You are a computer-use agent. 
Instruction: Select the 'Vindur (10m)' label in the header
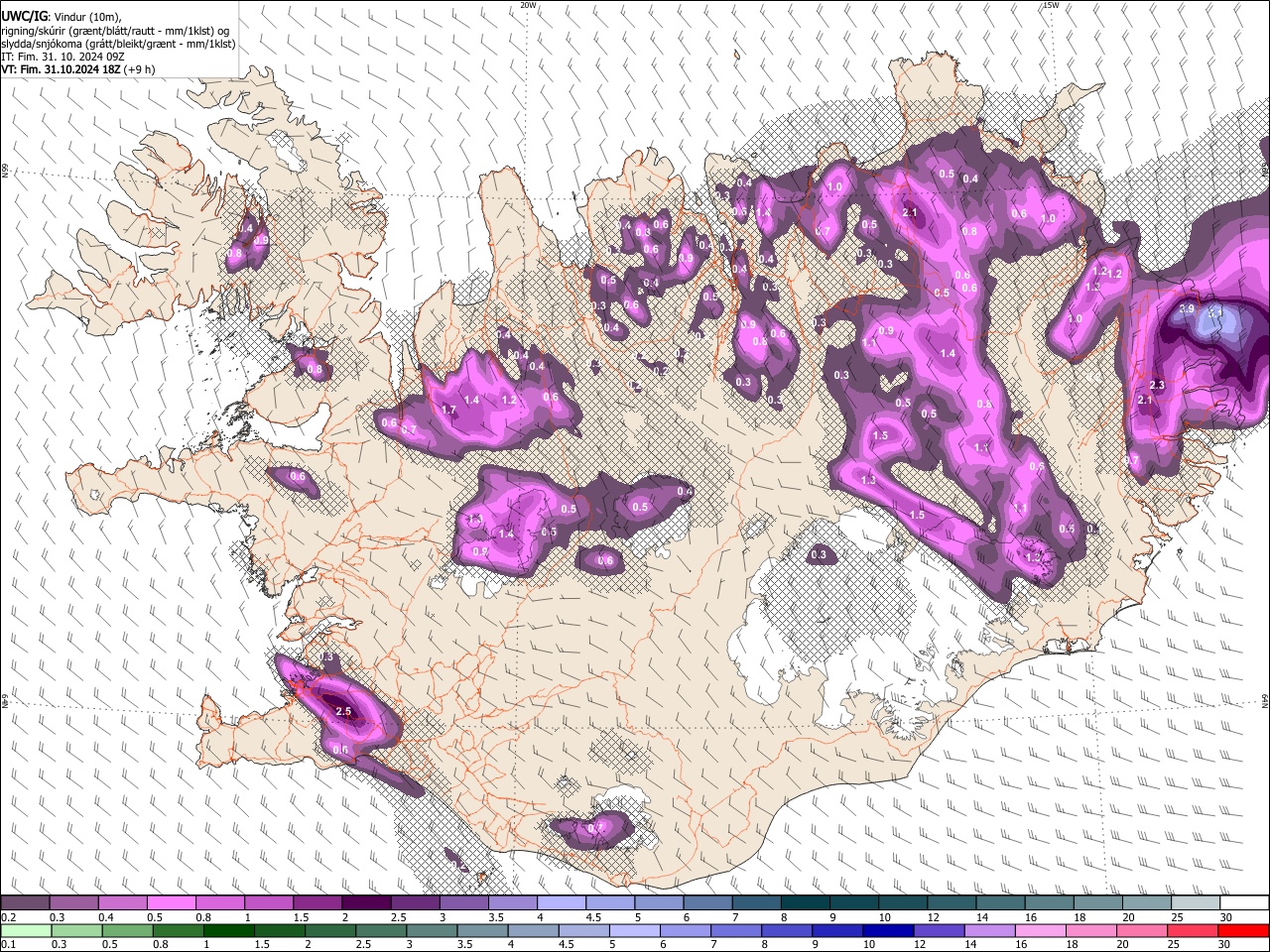87,17
